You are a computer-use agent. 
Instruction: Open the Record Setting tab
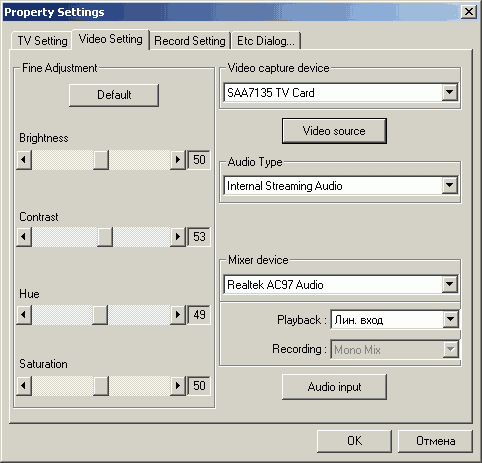click(190, 41)
